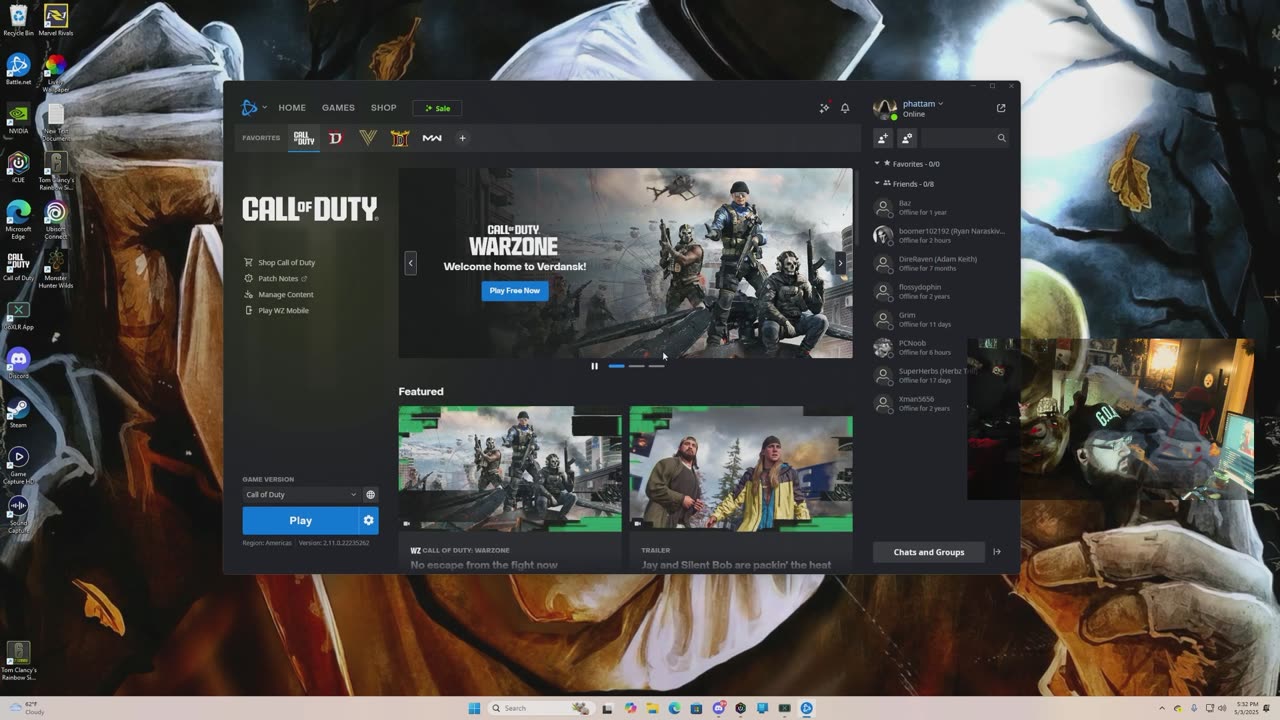Open NVIDIA desktop shortcut
The image size is (1280, 720).
18,117
